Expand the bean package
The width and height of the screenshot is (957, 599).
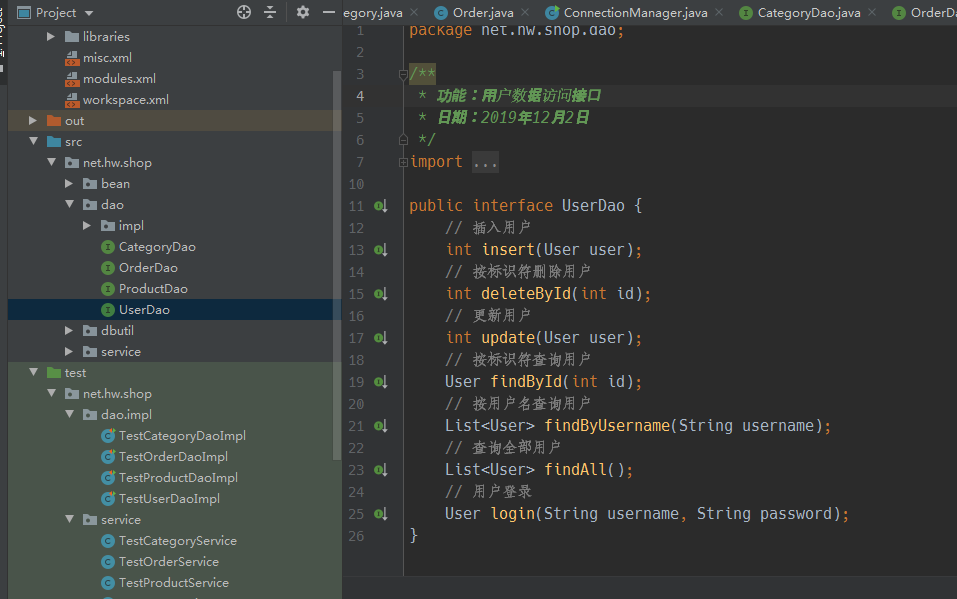(x=69, y=184)
